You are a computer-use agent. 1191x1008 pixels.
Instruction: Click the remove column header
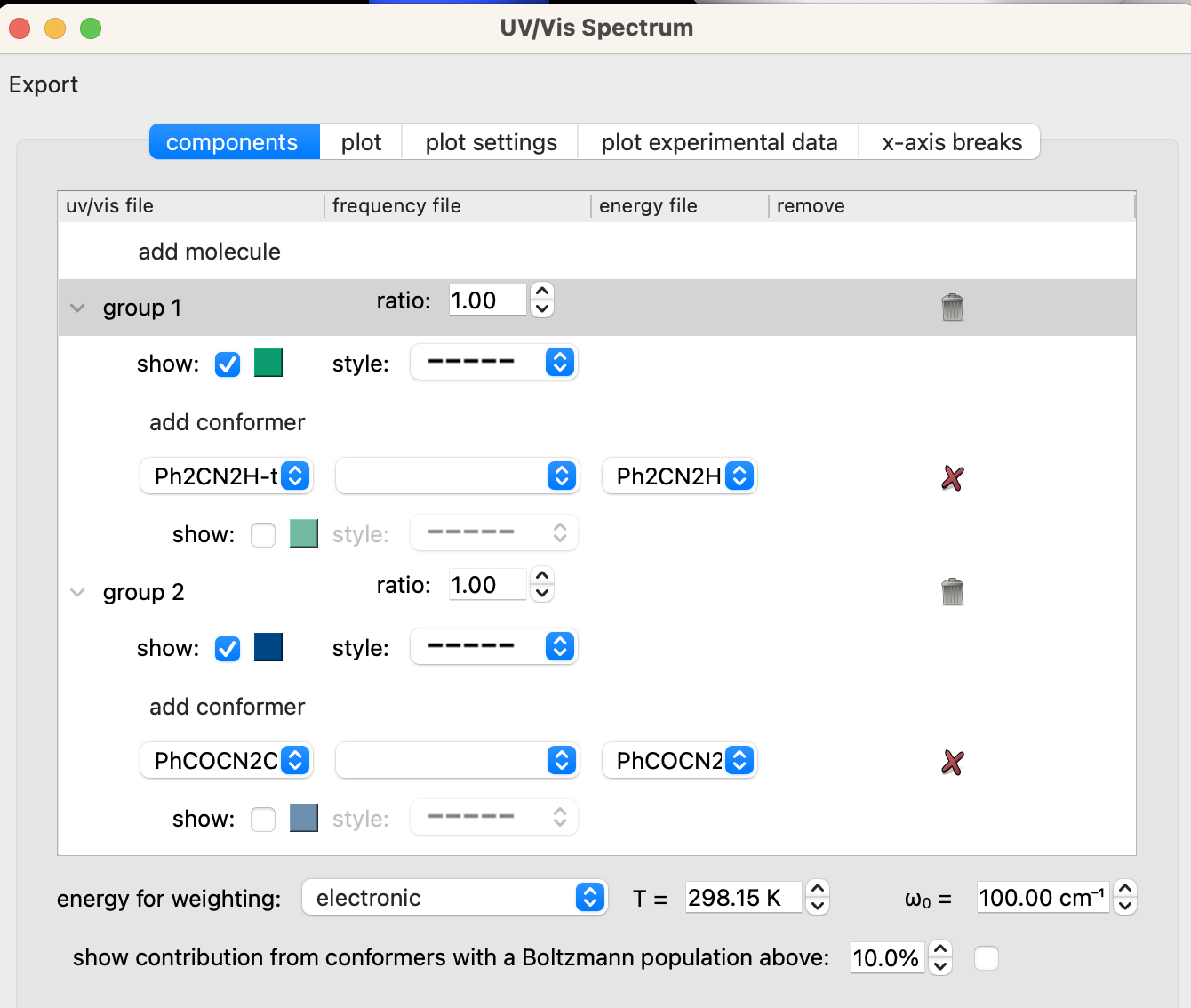tap(952, 206)
